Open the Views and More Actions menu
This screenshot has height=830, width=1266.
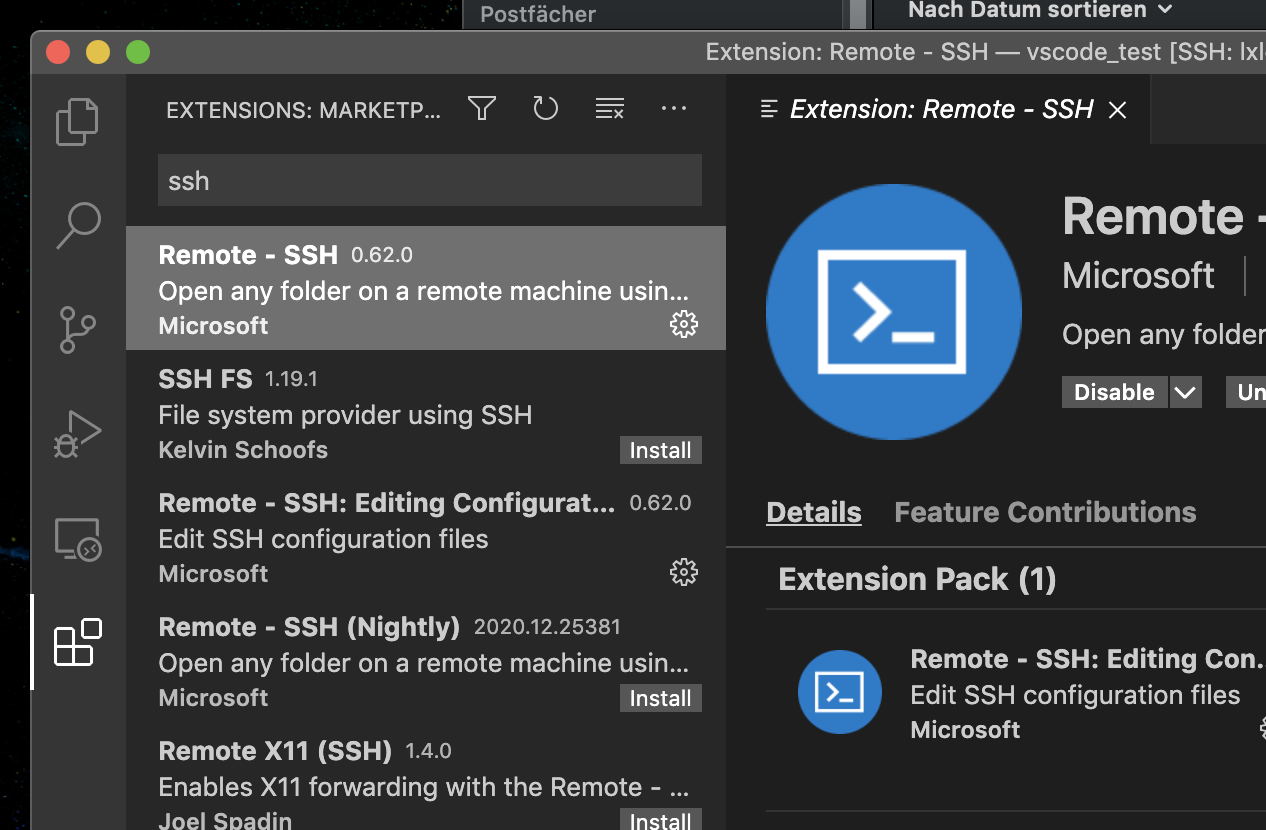(x=674, y=109)
